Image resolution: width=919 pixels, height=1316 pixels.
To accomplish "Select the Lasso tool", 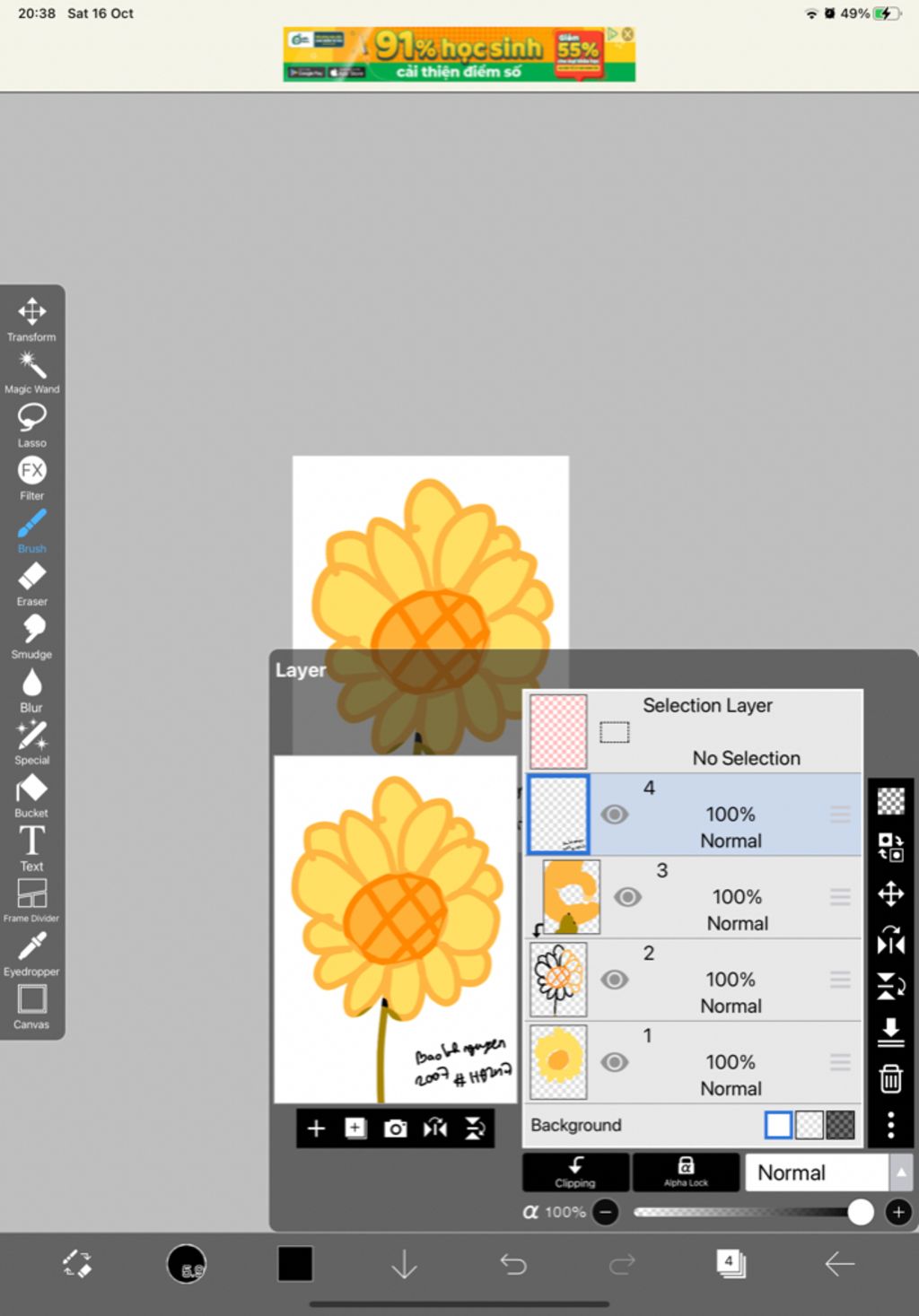I will [31, 425].
